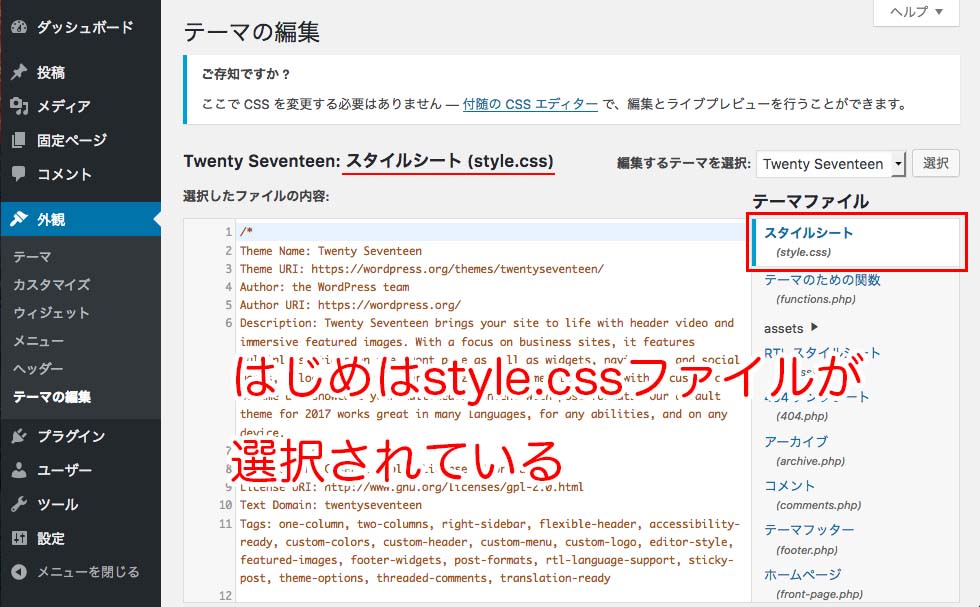
Task: Go to the テーマ submenu item
Action: [x=32, y=256]
